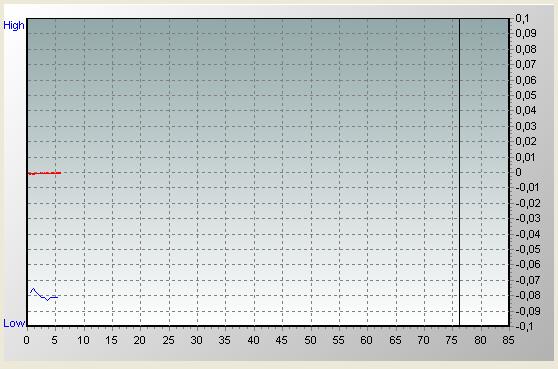Click the 85 label on the bottom axis
Screen dimensions: 558x369
[509, 340]
